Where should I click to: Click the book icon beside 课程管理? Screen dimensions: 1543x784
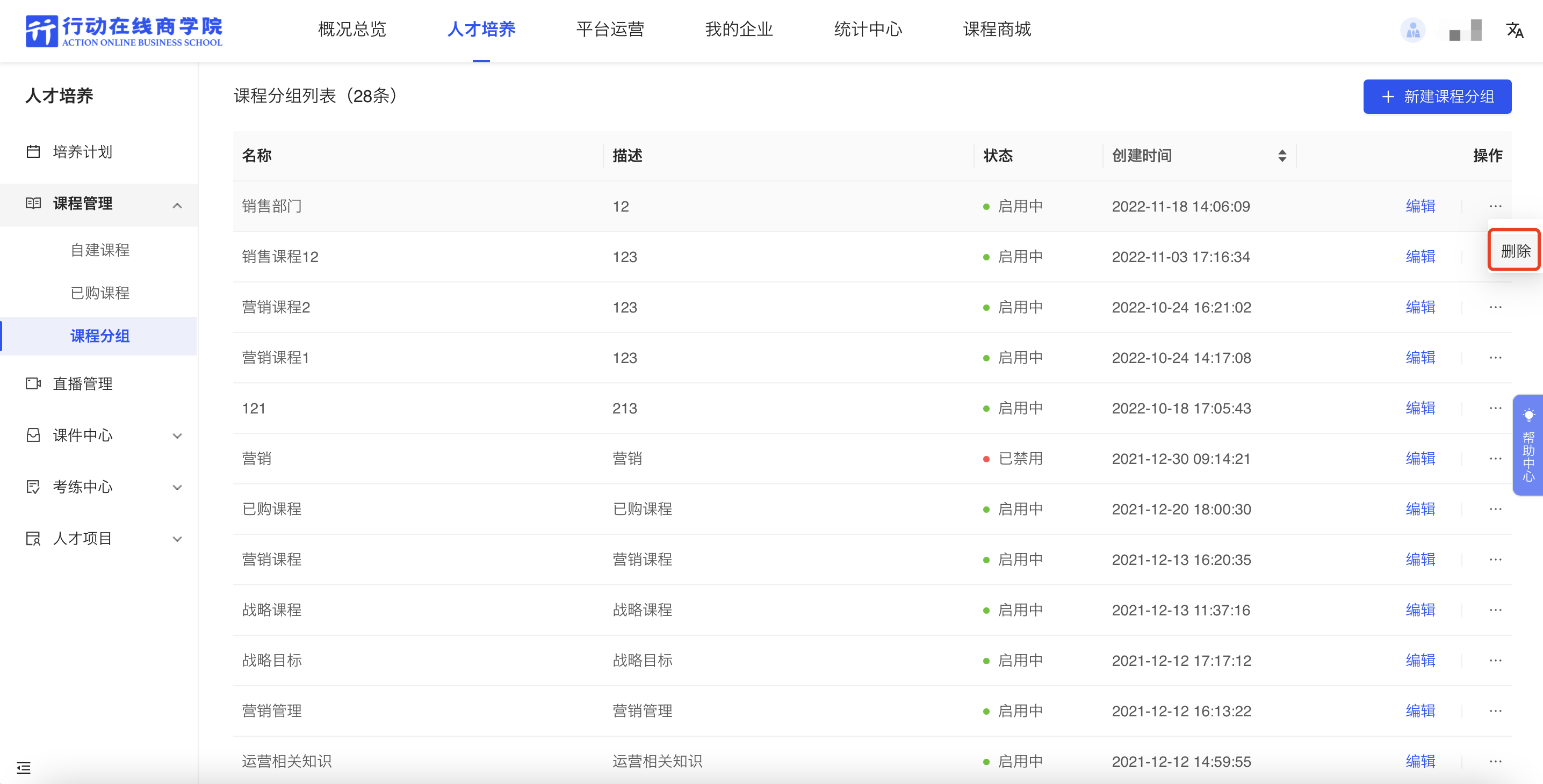33,204
